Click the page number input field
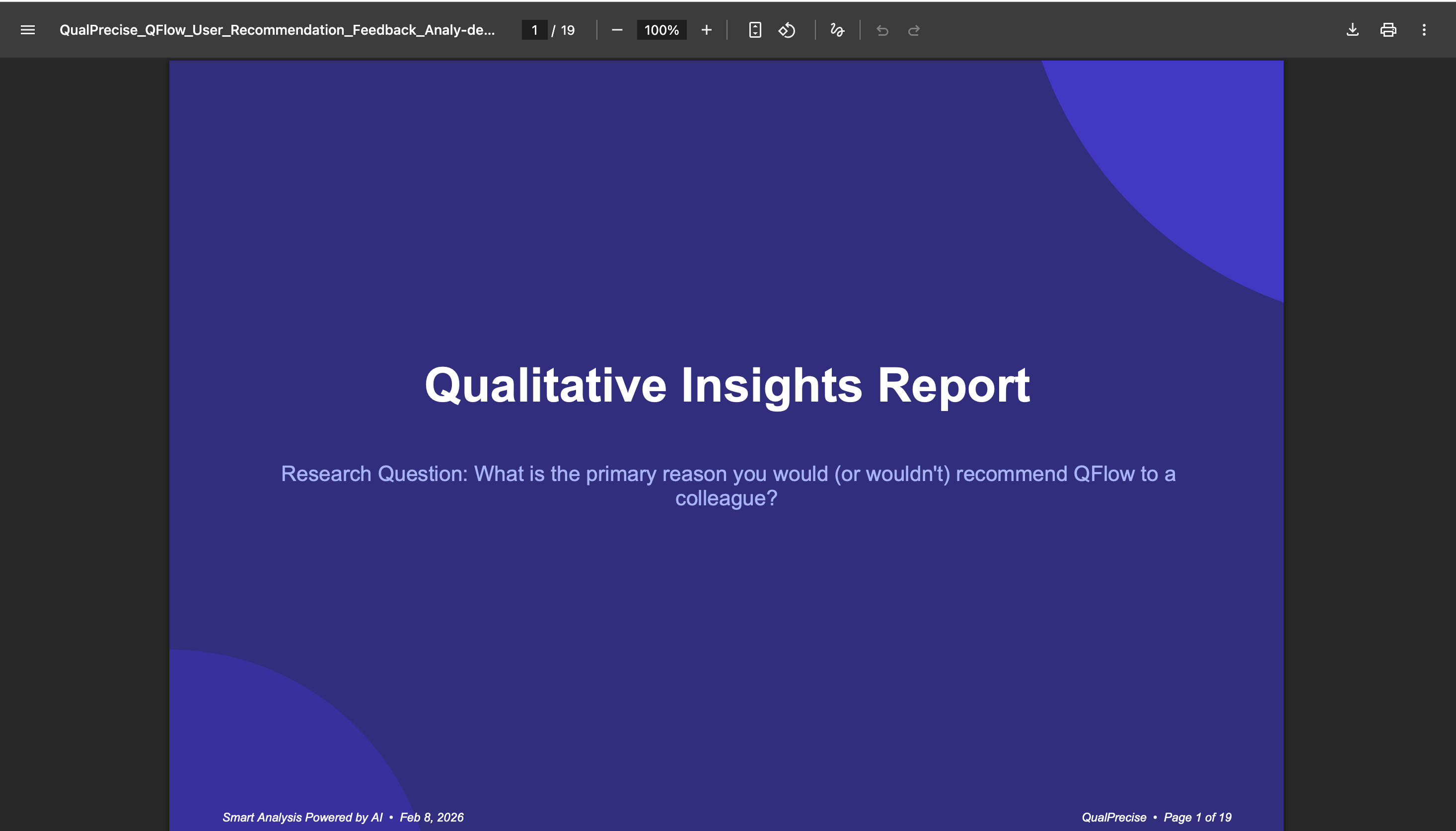The height and width of the screenshot is (831, 1456). (534, 30)
